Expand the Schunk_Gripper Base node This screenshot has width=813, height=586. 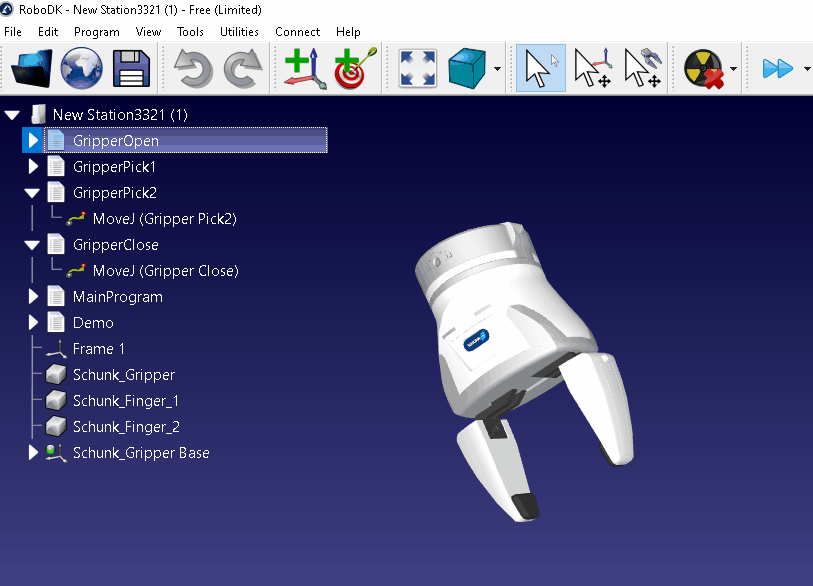(x=33, y=453)
